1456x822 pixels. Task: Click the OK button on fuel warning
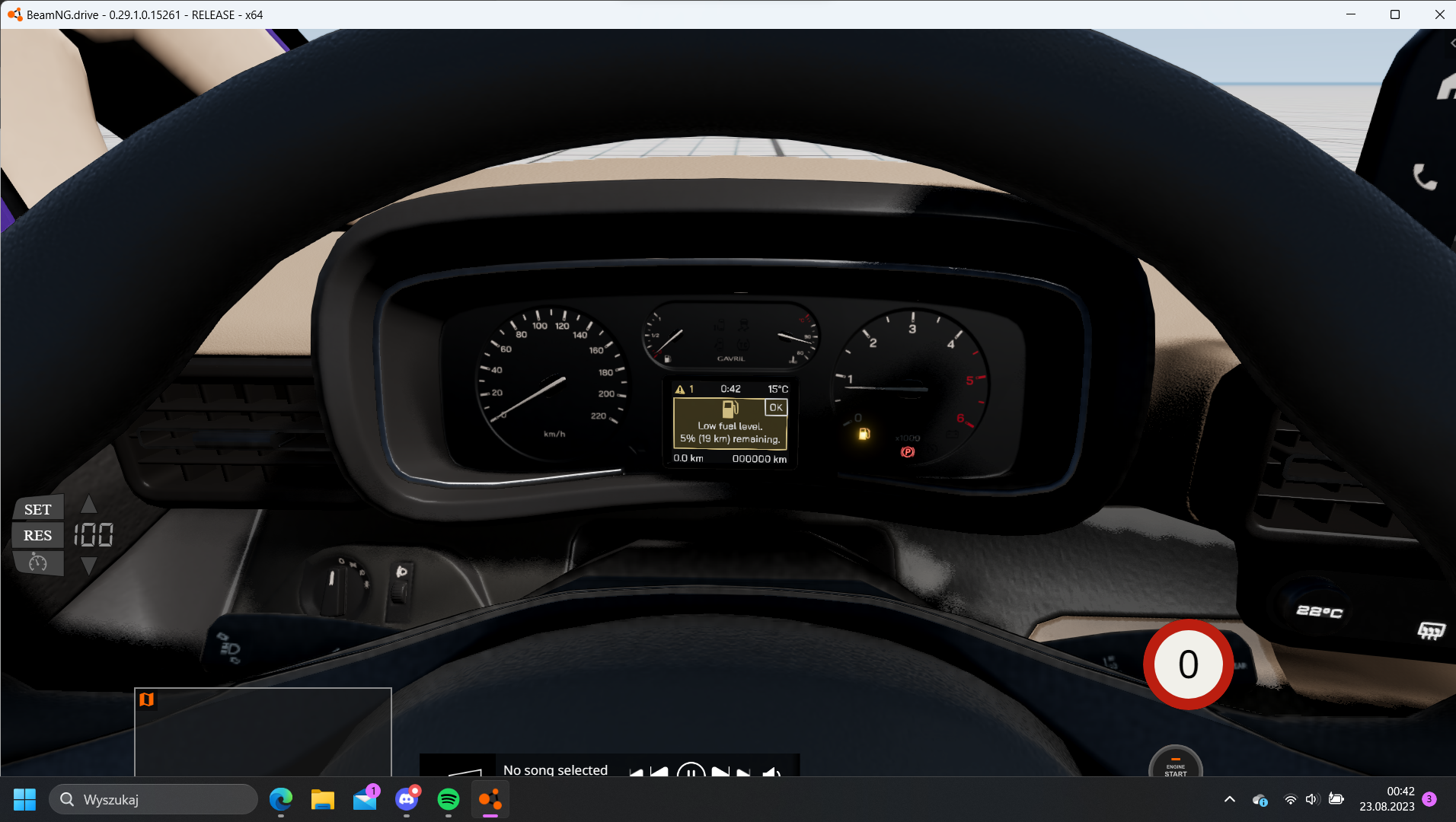(x=775, y=407)
